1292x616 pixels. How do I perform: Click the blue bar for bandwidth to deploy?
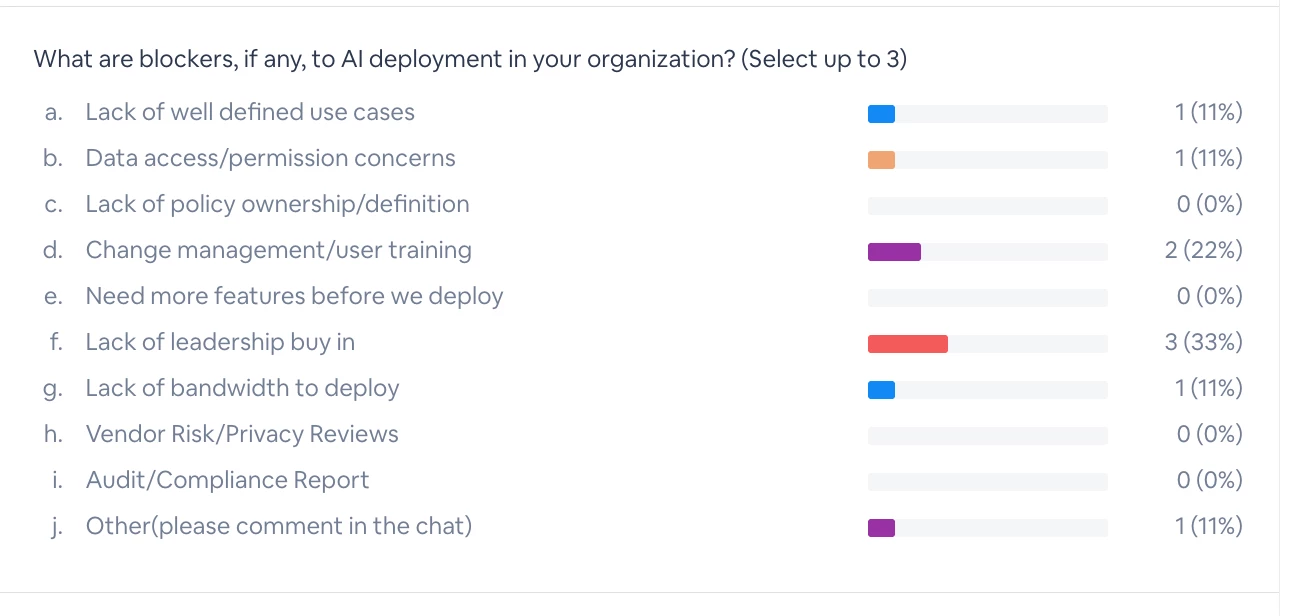pos(881,390)
